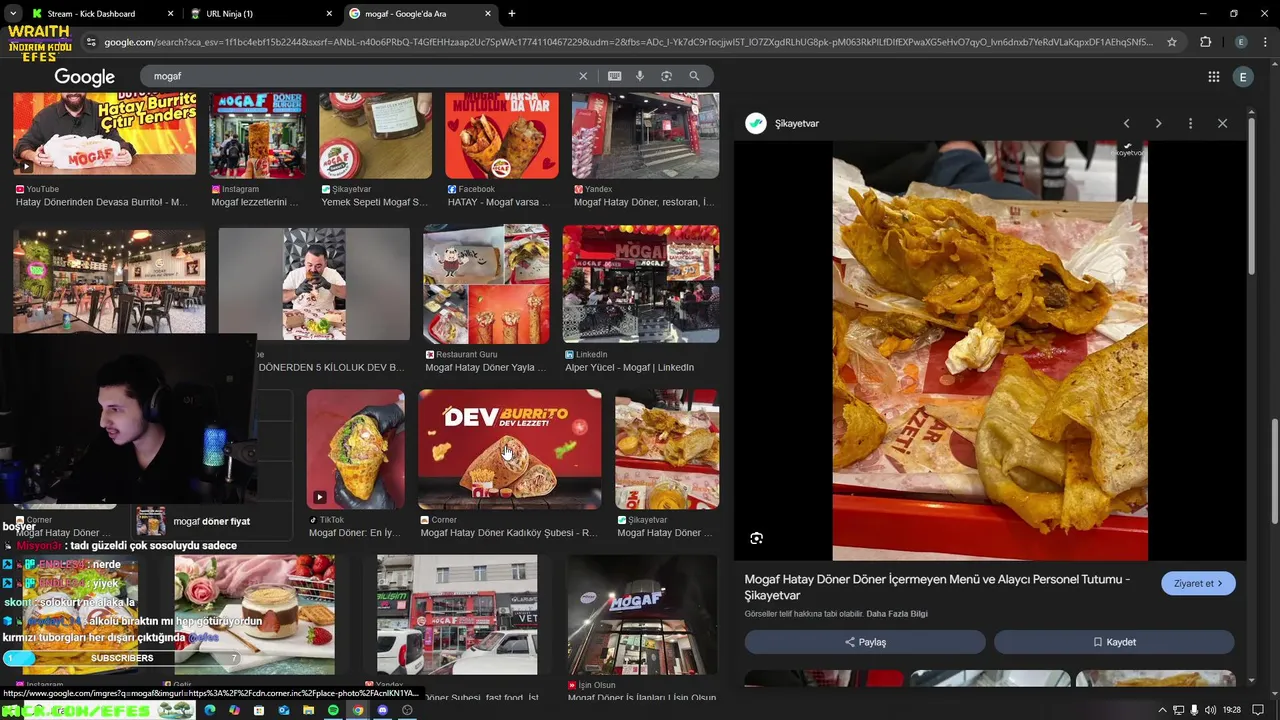This screenshot has width=1280, height=720.
Task: Click the Paylaş share button
Action: point(865,642)
